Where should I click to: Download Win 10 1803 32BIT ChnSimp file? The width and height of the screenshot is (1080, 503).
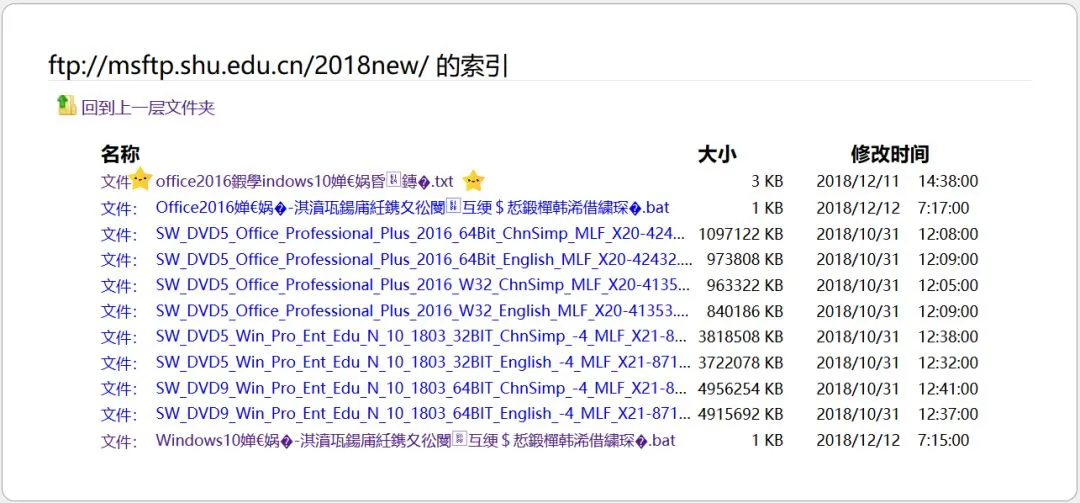[422, 337]
